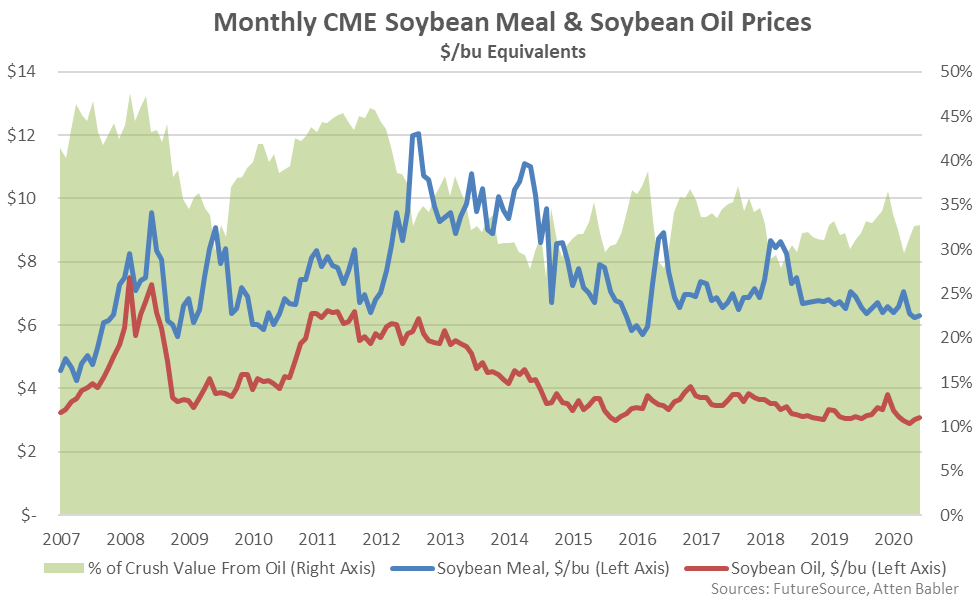Click the 25% right axis label
Viewport: 975px width, 601px height.
(x=956, y=293)
